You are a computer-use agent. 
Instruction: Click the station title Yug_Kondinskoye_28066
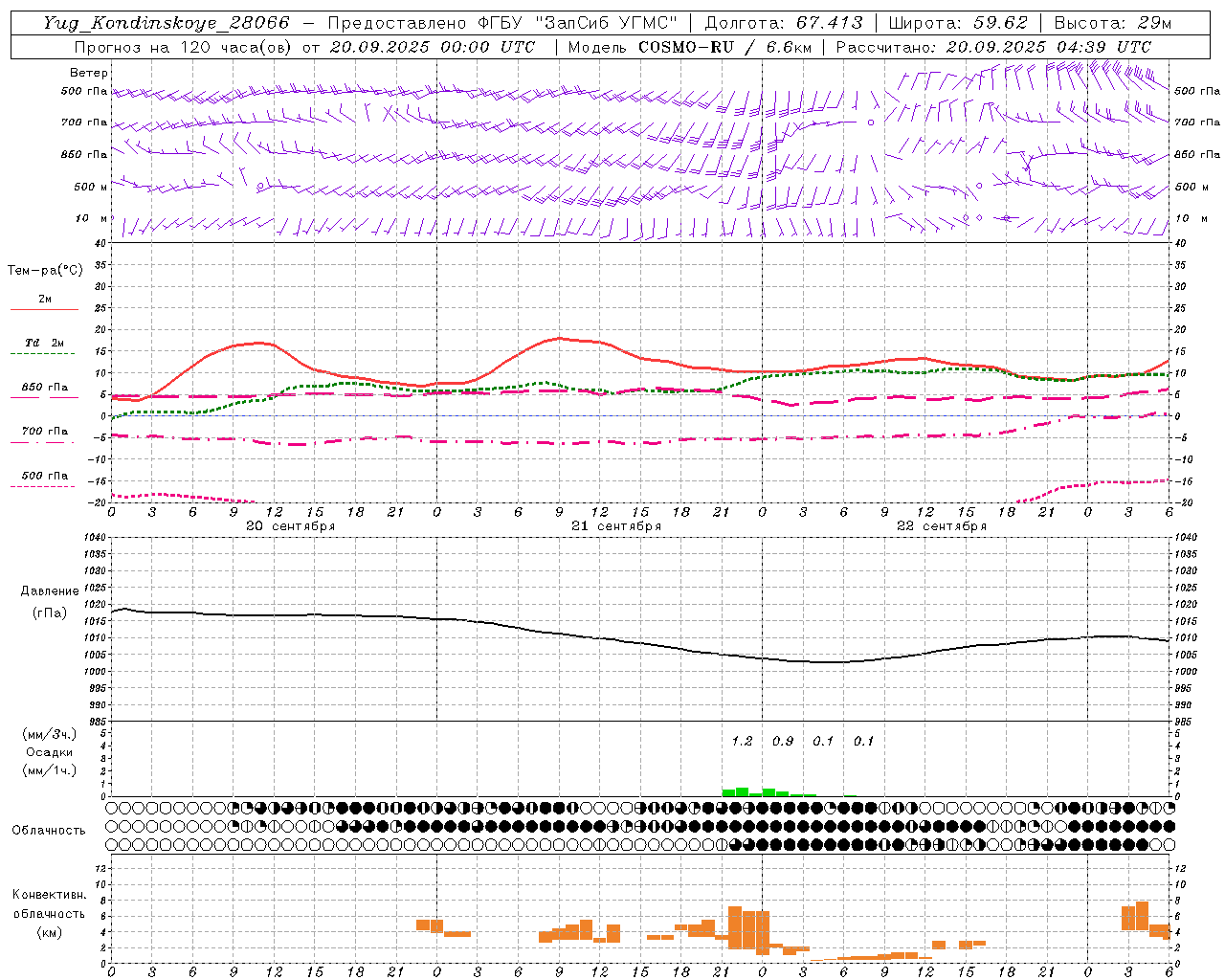tap(166, 23)
